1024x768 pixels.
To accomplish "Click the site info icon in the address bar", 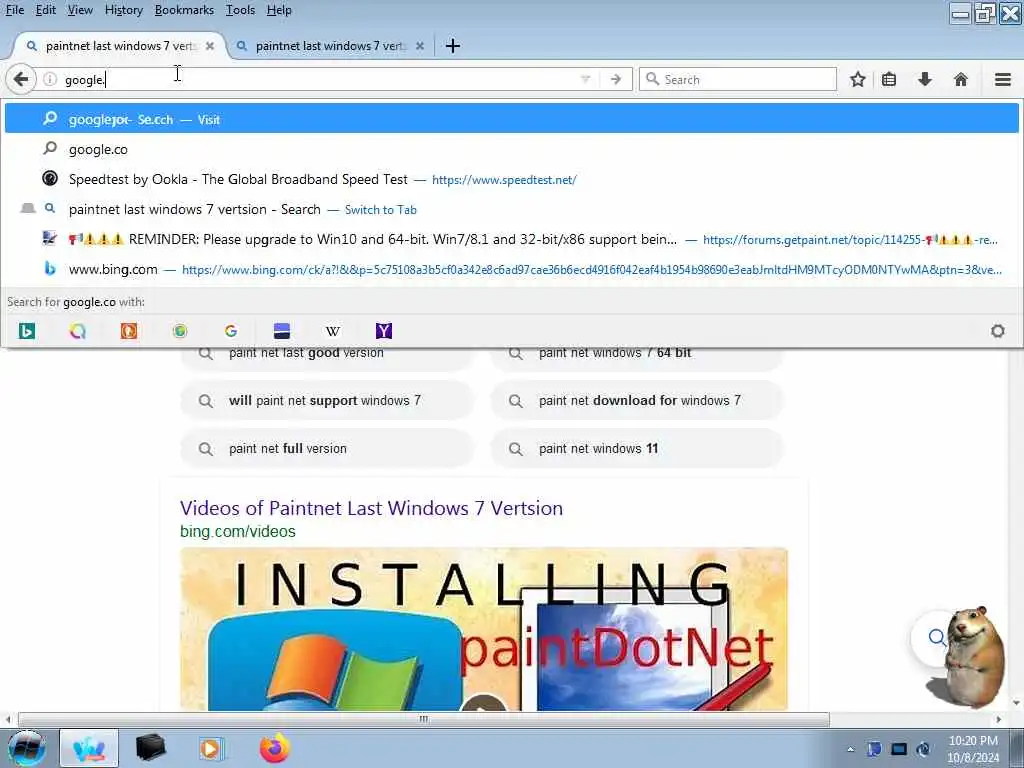I will tap(50, 80).
